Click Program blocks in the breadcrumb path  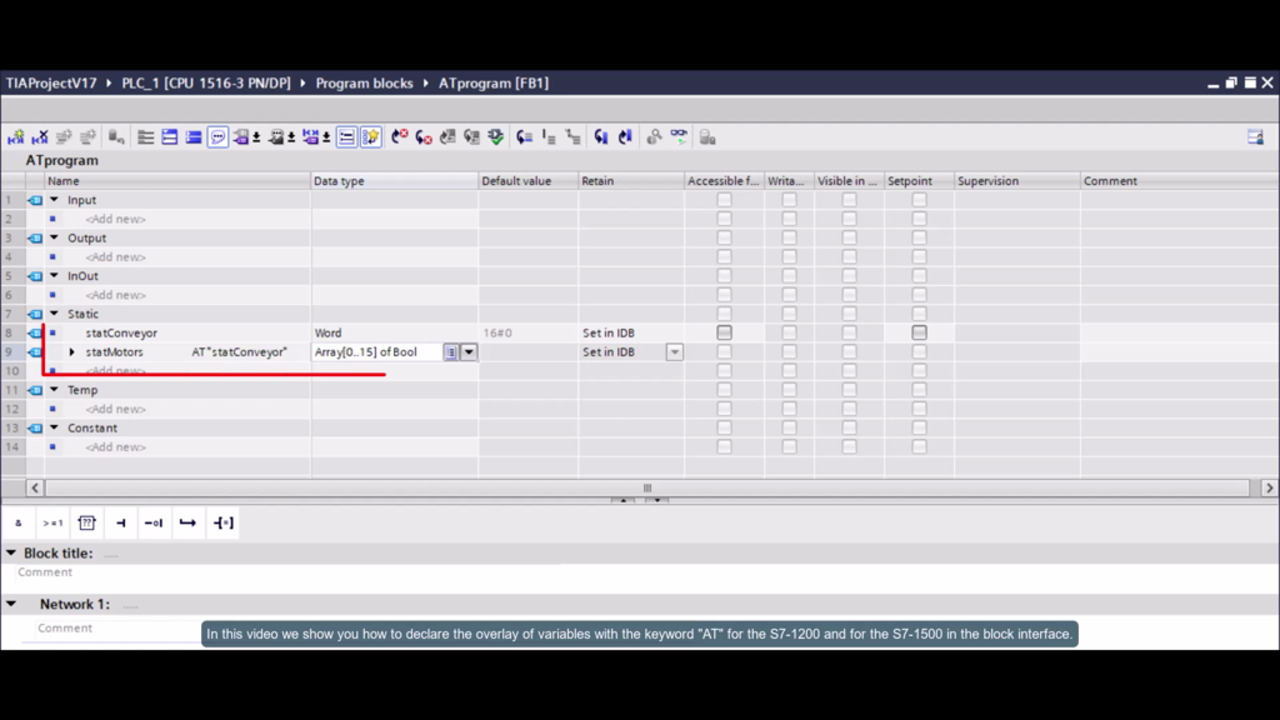[364, 83]
